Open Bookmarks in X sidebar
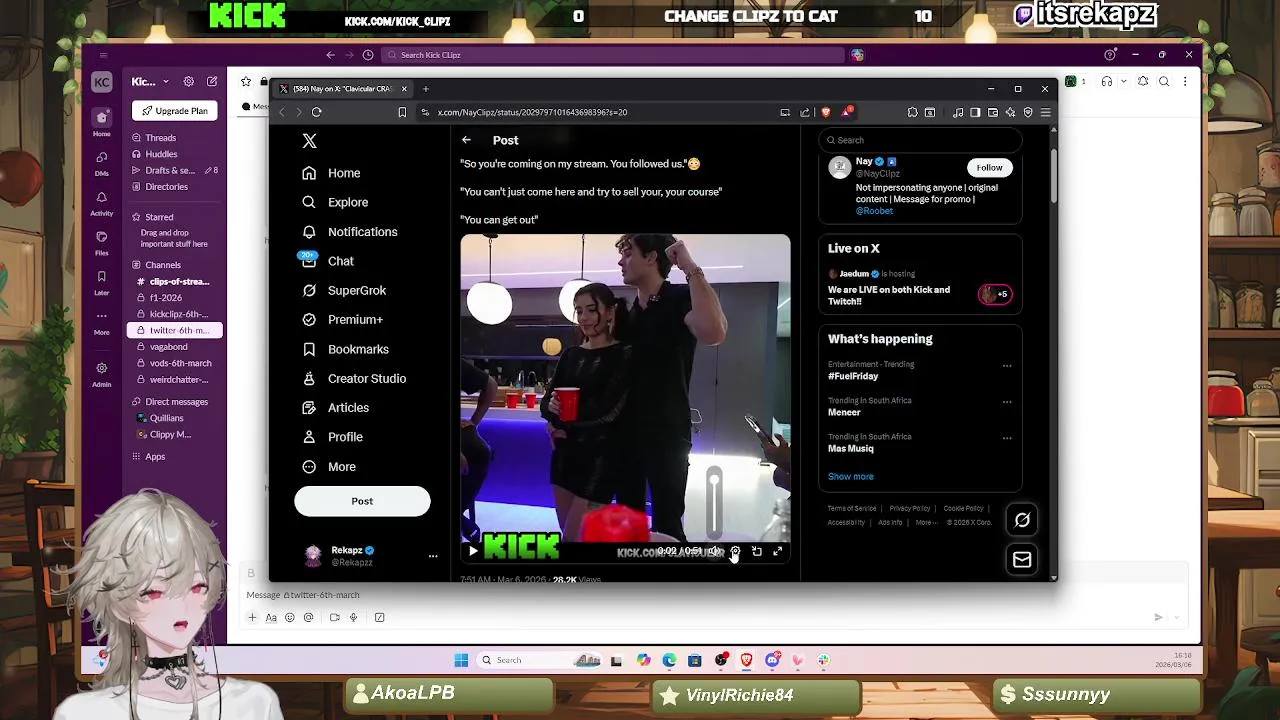1280x720 pixels. click(345, 349)
